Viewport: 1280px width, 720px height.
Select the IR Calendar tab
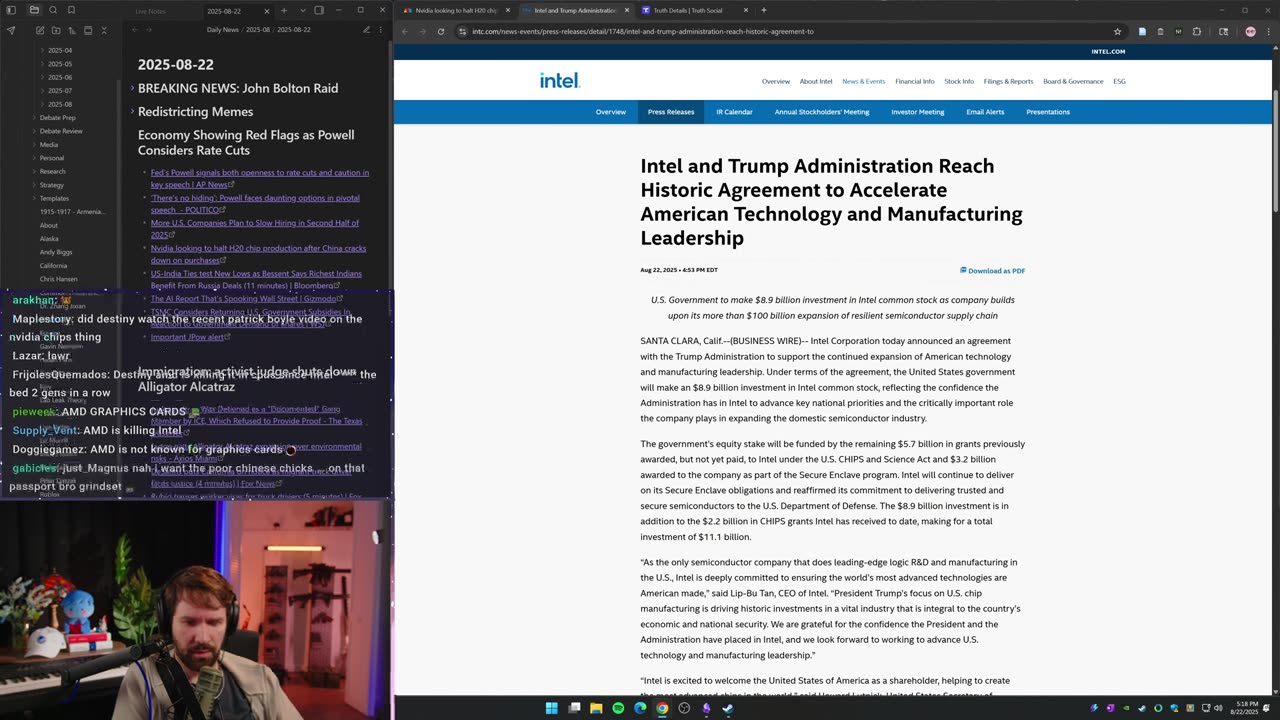tap(734, 112)
